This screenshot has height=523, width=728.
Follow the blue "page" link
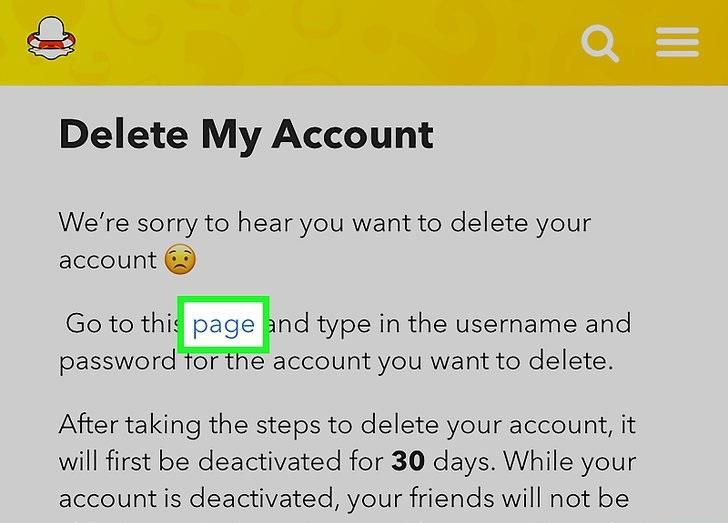point(223,324)
